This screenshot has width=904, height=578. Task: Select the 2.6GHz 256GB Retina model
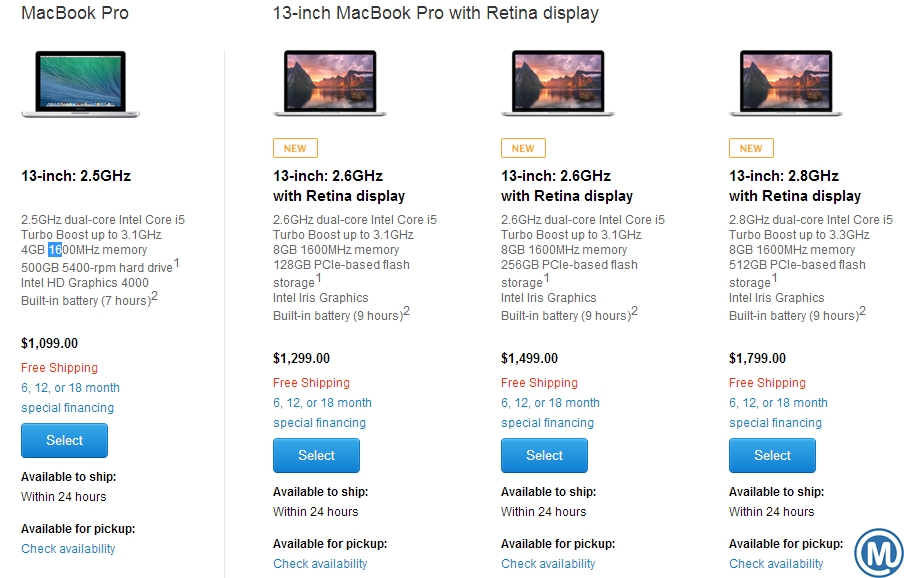point(544,455)
